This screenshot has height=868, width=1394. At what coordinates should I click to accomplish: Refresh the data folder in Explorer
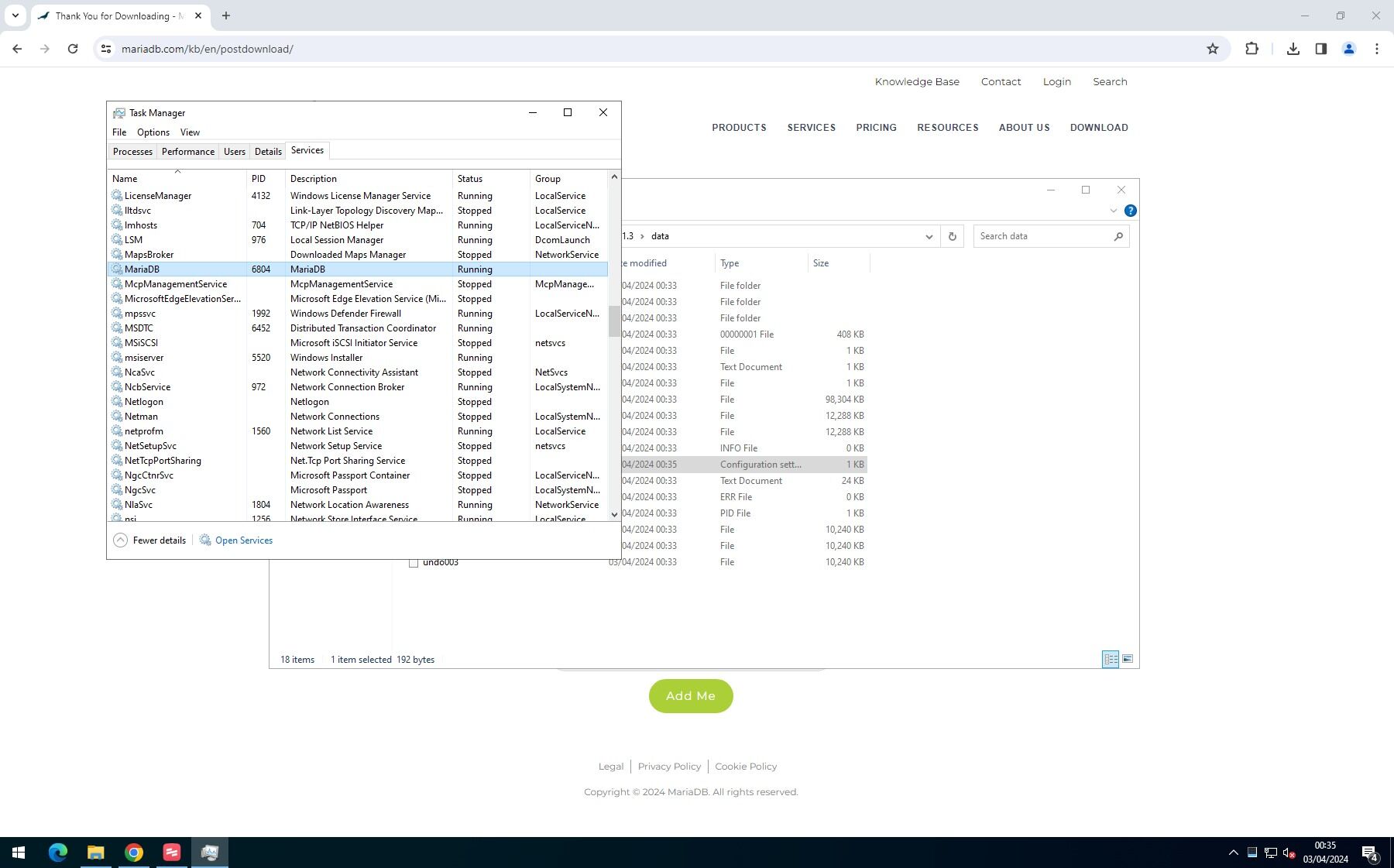click(952, 236)
